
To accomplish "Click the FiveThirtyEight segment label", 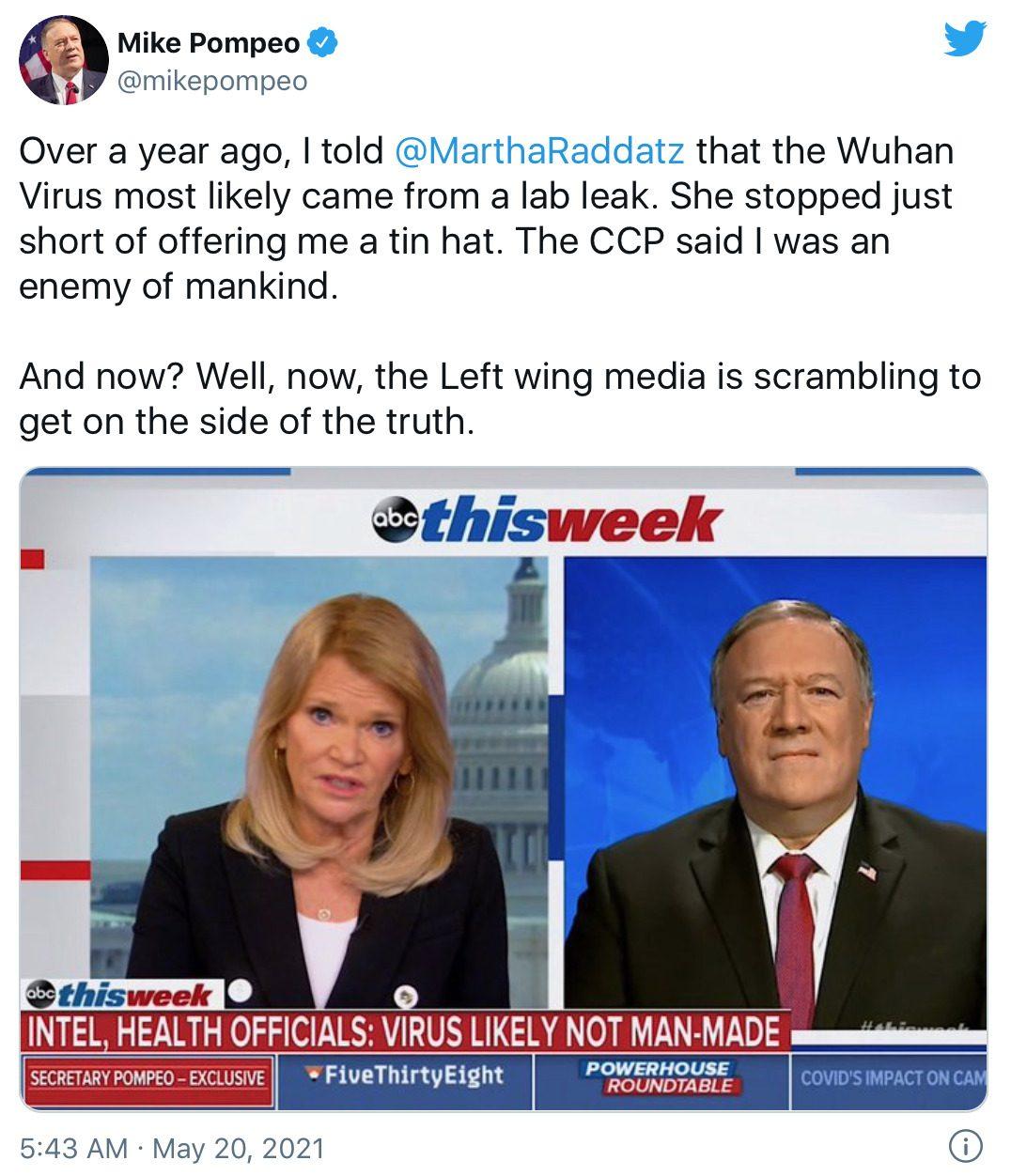I will click(405, 1075).
